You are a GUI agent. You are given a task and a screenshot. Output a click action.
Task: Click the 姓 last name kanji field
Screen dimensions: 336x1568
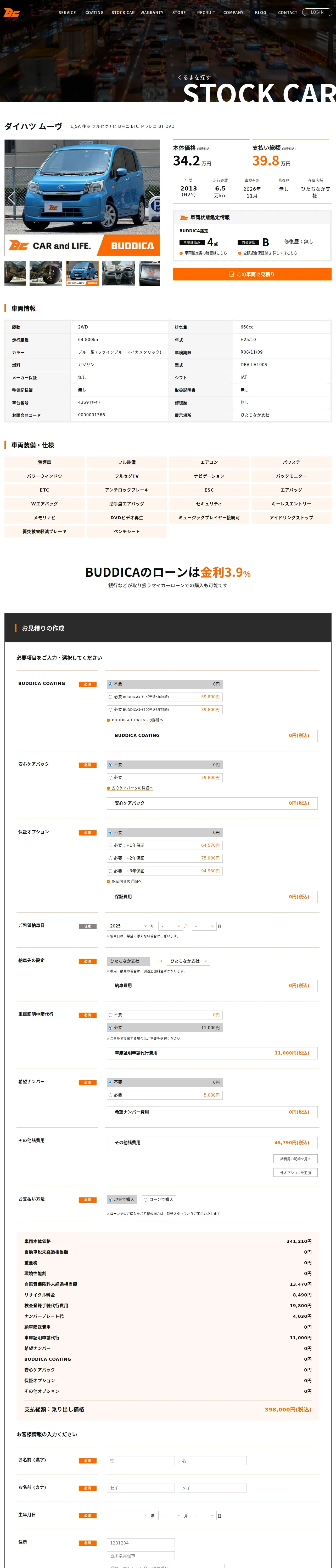[140, 1461]
